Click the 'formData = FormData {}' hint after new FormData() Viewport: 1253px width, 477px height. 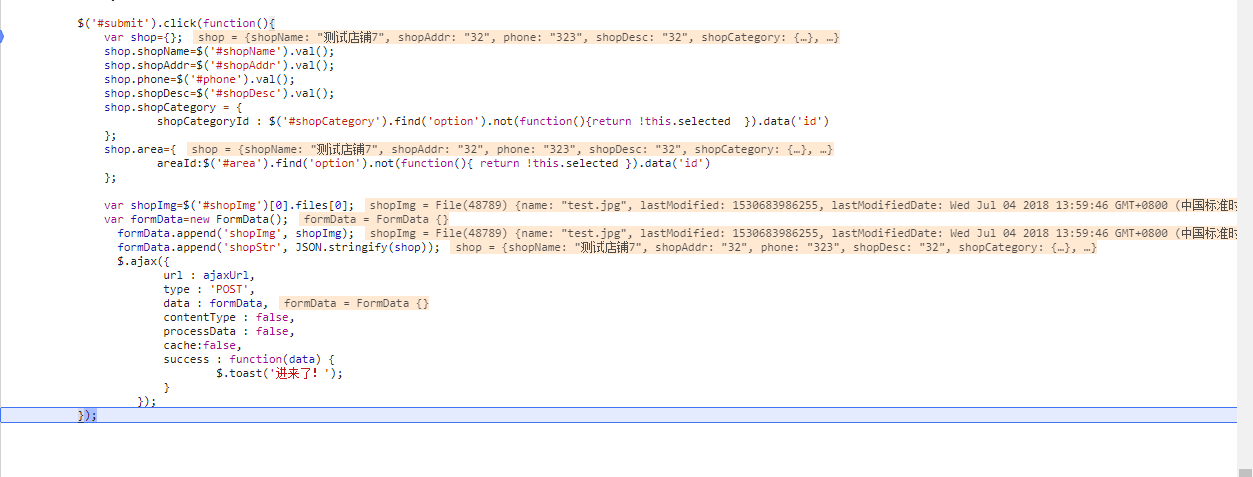pyautogui.click(x=376, y=219)
